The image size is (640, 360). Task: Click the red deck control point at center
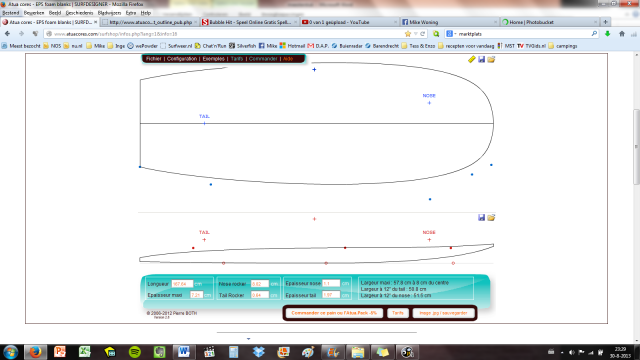[x=345, y=248]
